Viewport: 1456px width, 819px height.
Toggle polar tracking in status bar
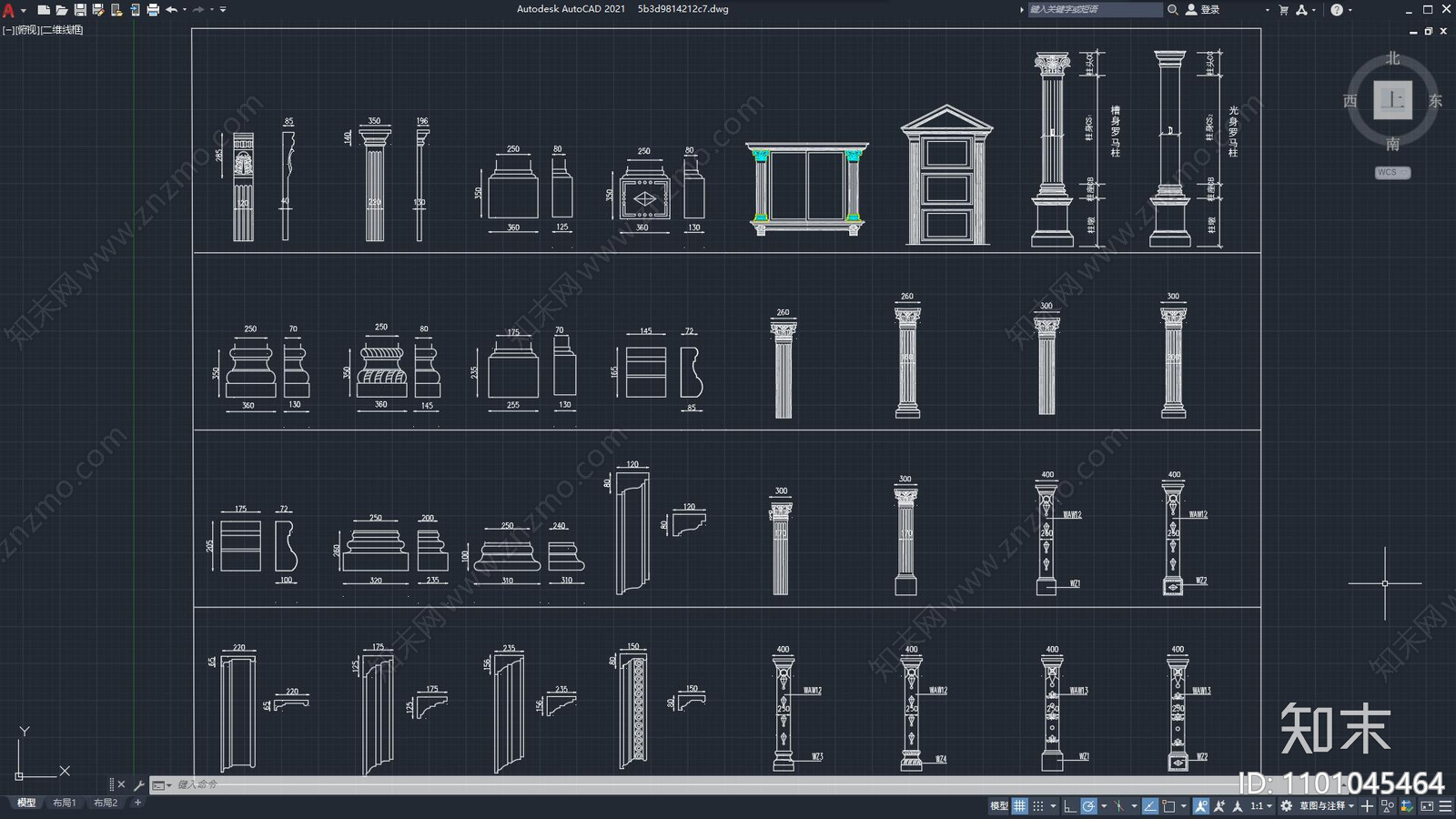click(1089, 805)
